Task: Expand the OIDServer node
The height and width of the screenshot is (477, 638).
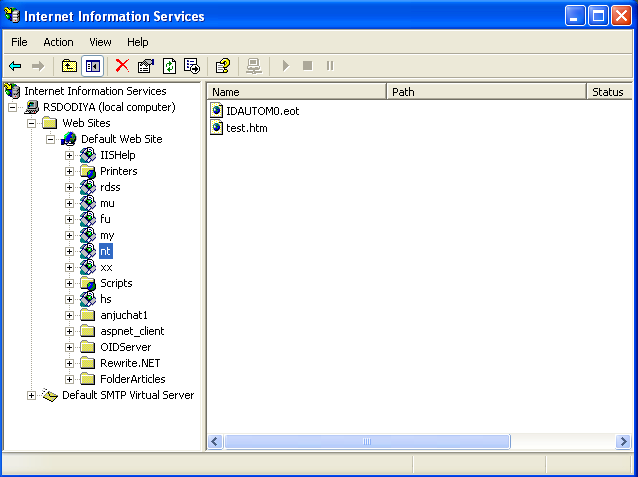Action: (x=69, y=347)
